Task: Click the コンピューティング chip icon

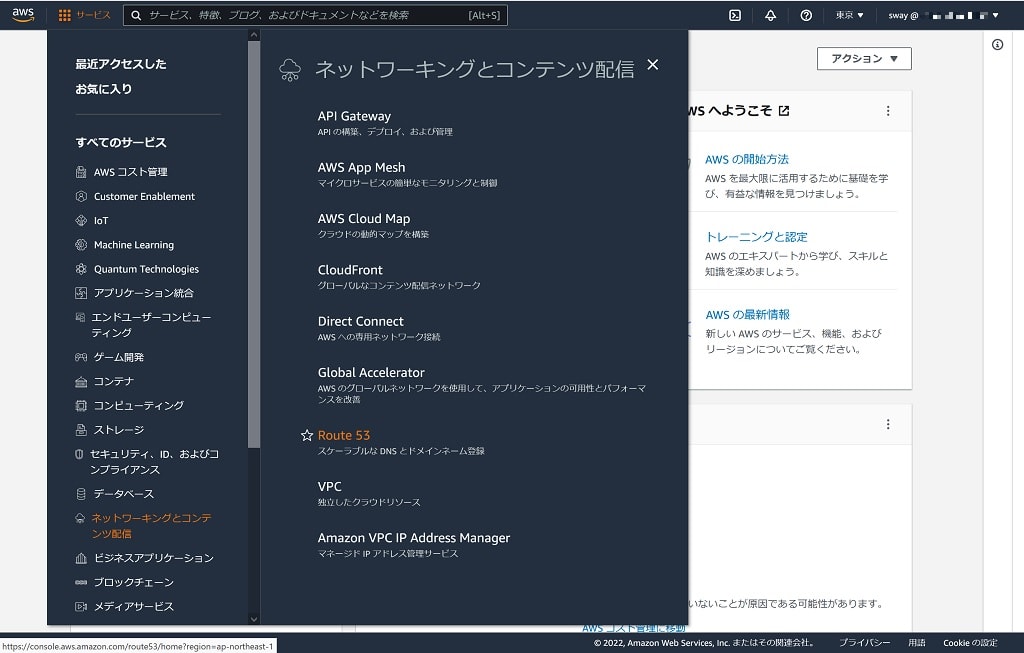Action: pyautogui.click(x=81, y=406)
